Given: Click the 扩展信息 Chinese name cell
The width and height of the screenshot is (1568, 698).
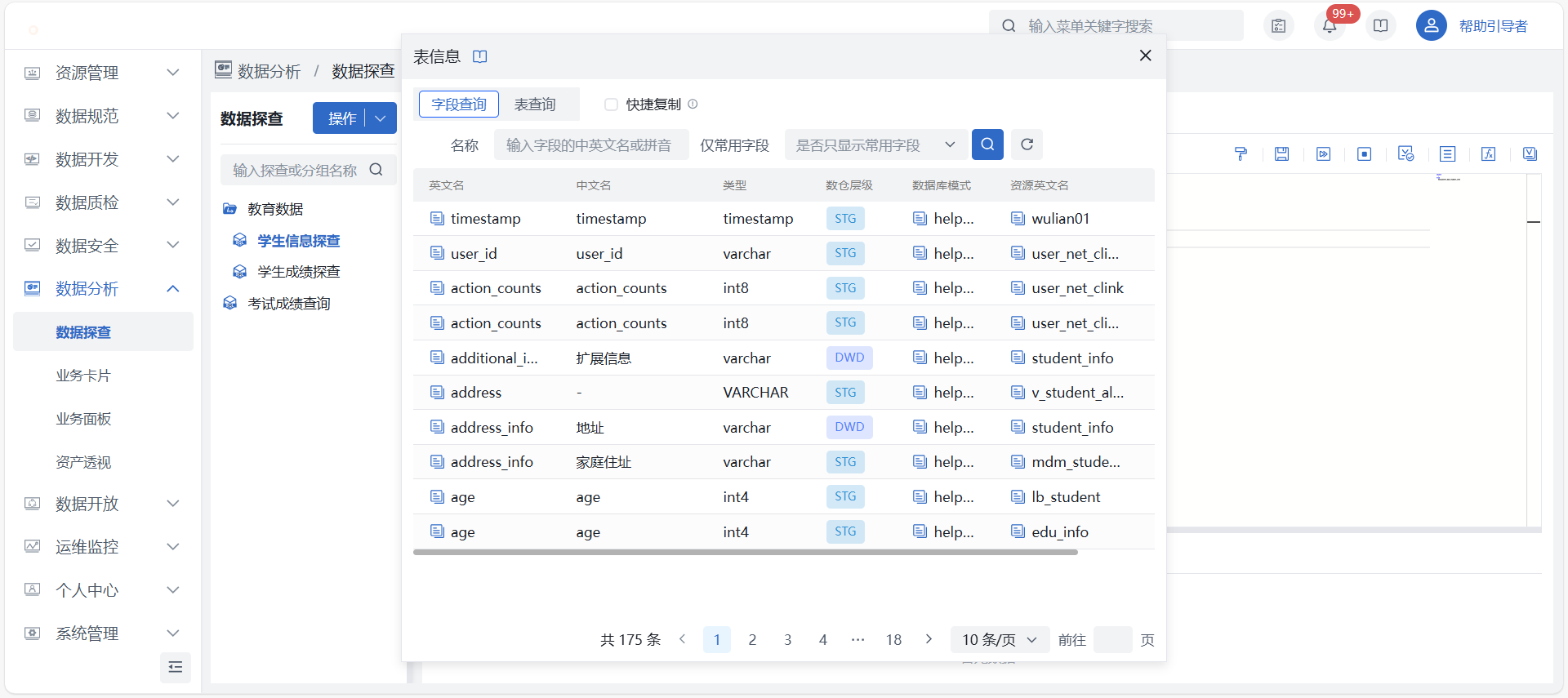Looking at the screenshot, I should coord(604,358).
